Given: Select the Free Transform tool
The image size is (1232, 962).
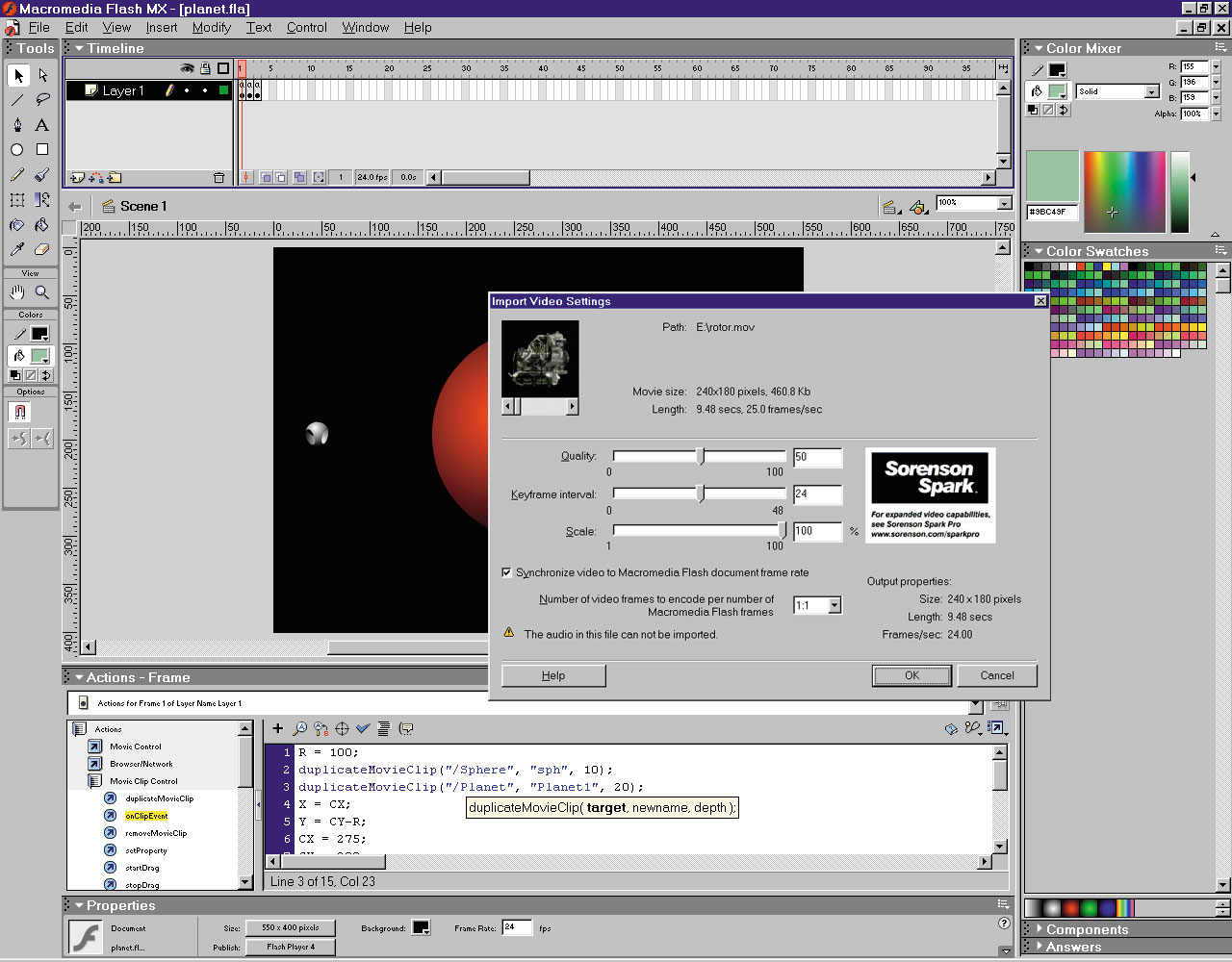Looking at the screenshot, I should tap(17, 199).
